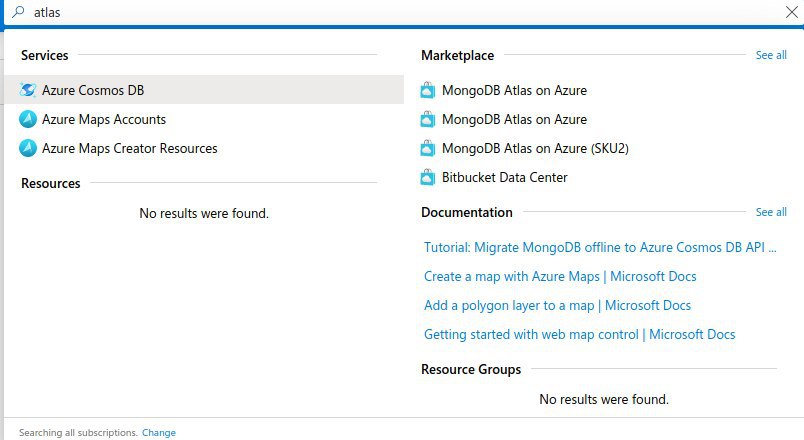Click the Bitbucket Data Center marketplace icon

coord(427,177)
